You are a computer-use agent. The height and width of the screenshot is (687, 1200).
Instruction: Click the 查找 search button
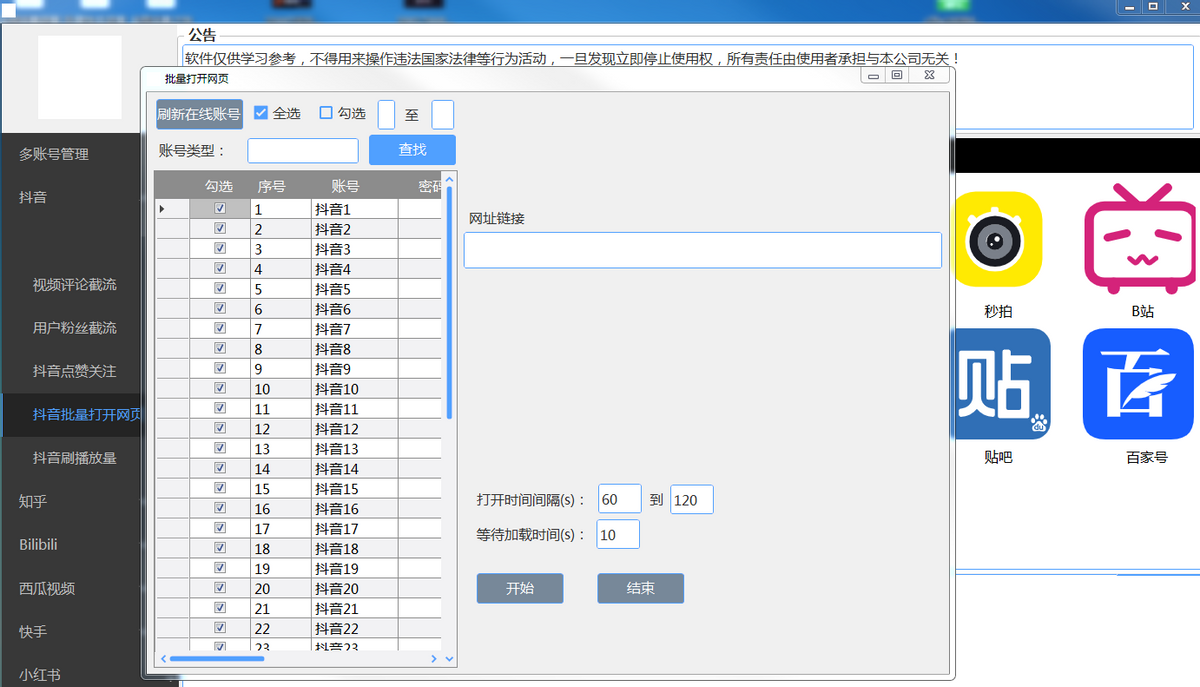point(412,150)
